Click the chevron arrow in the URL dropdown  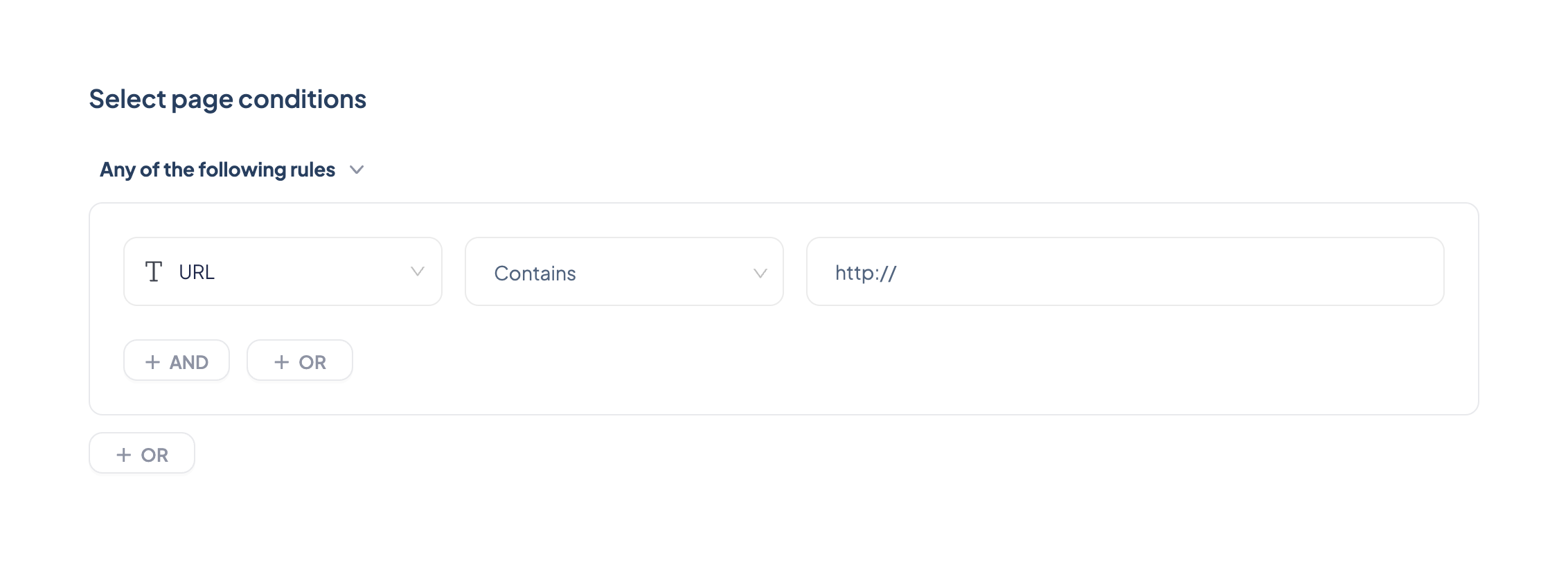[417, 271]
